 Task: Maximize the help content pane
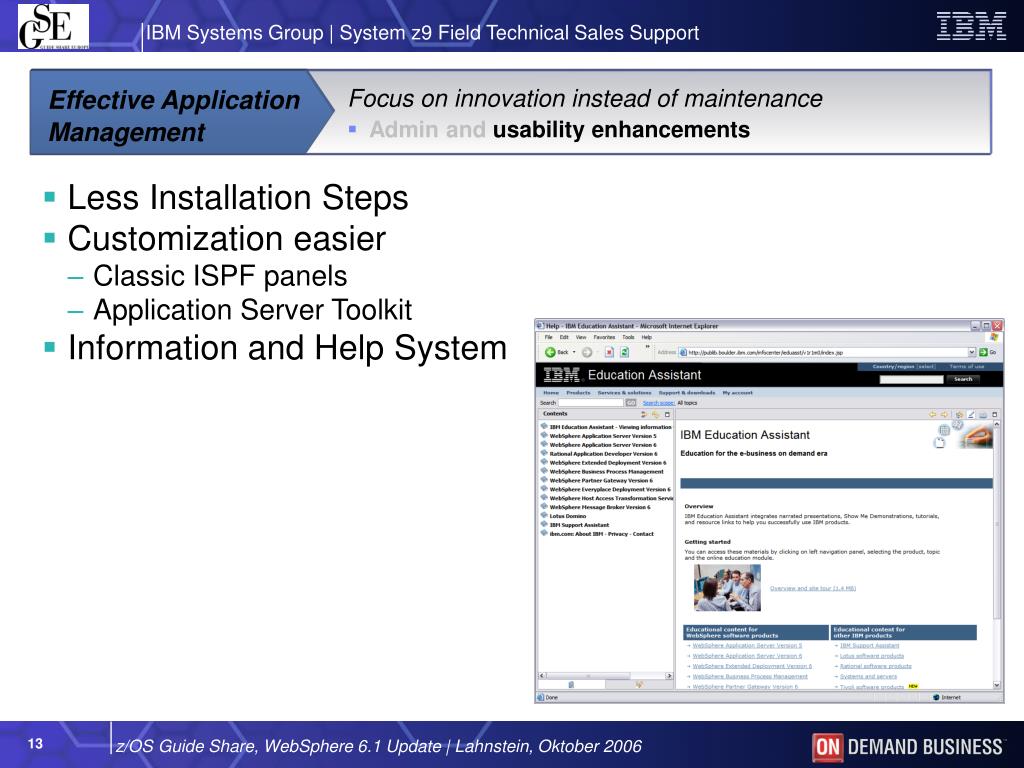click(x=995, y=414)
